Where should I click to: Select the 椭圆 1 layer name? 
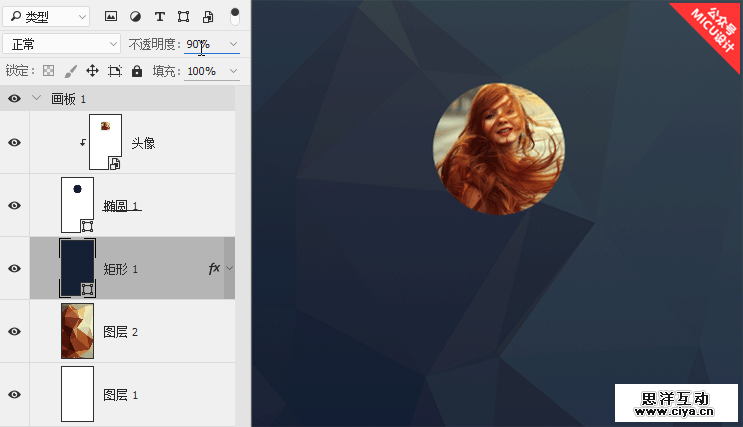(x=121, y=205)
